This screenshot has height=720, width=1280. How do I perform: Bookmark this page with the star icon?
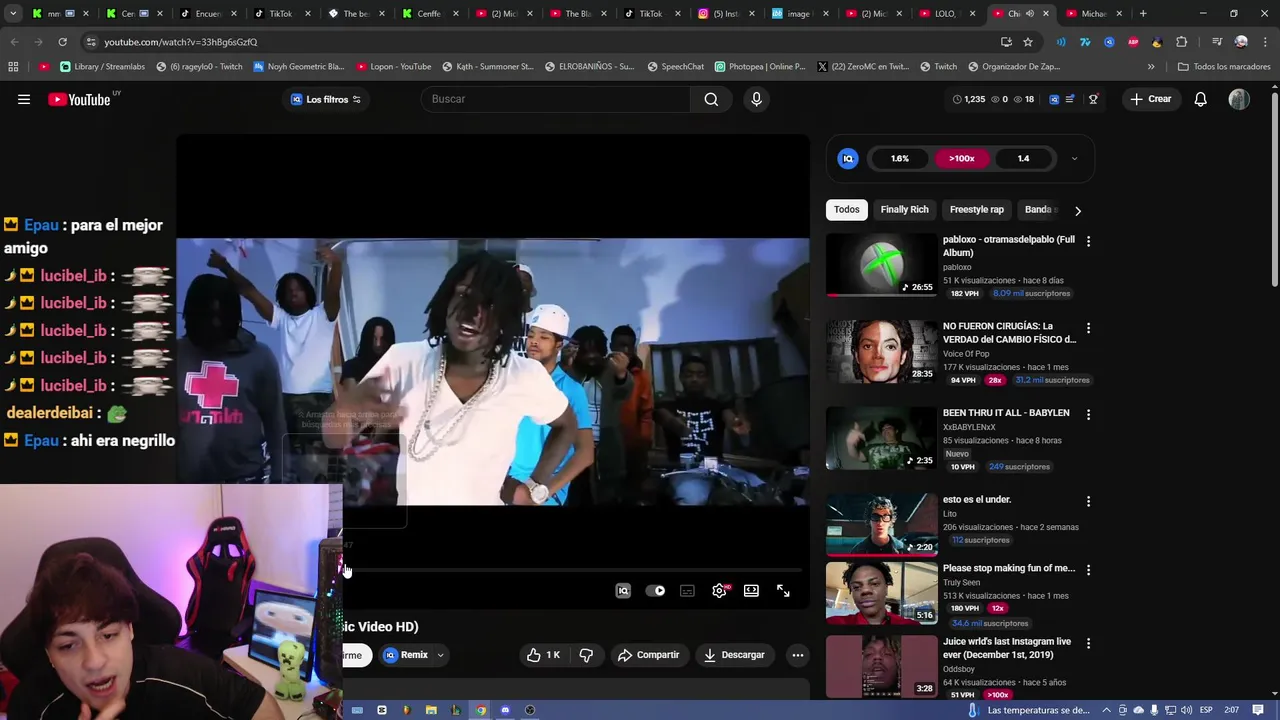pos(1027,42)
